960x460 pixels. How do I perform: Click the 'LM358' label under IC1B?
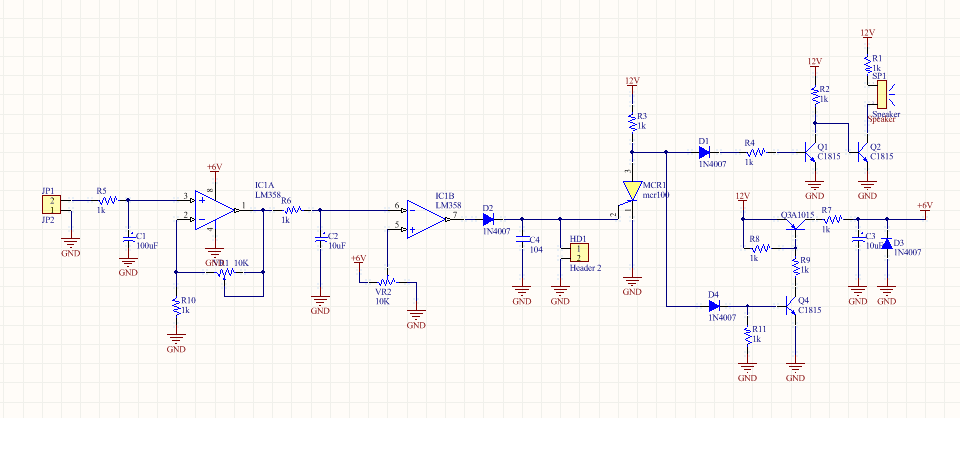point(448,205)
